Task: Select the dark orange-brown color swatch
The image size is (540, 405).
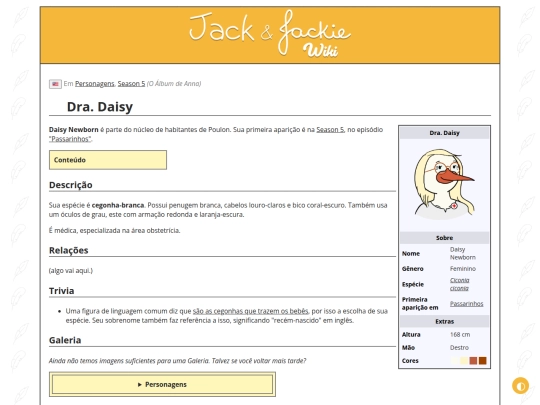Action: [x=482, y=361]
